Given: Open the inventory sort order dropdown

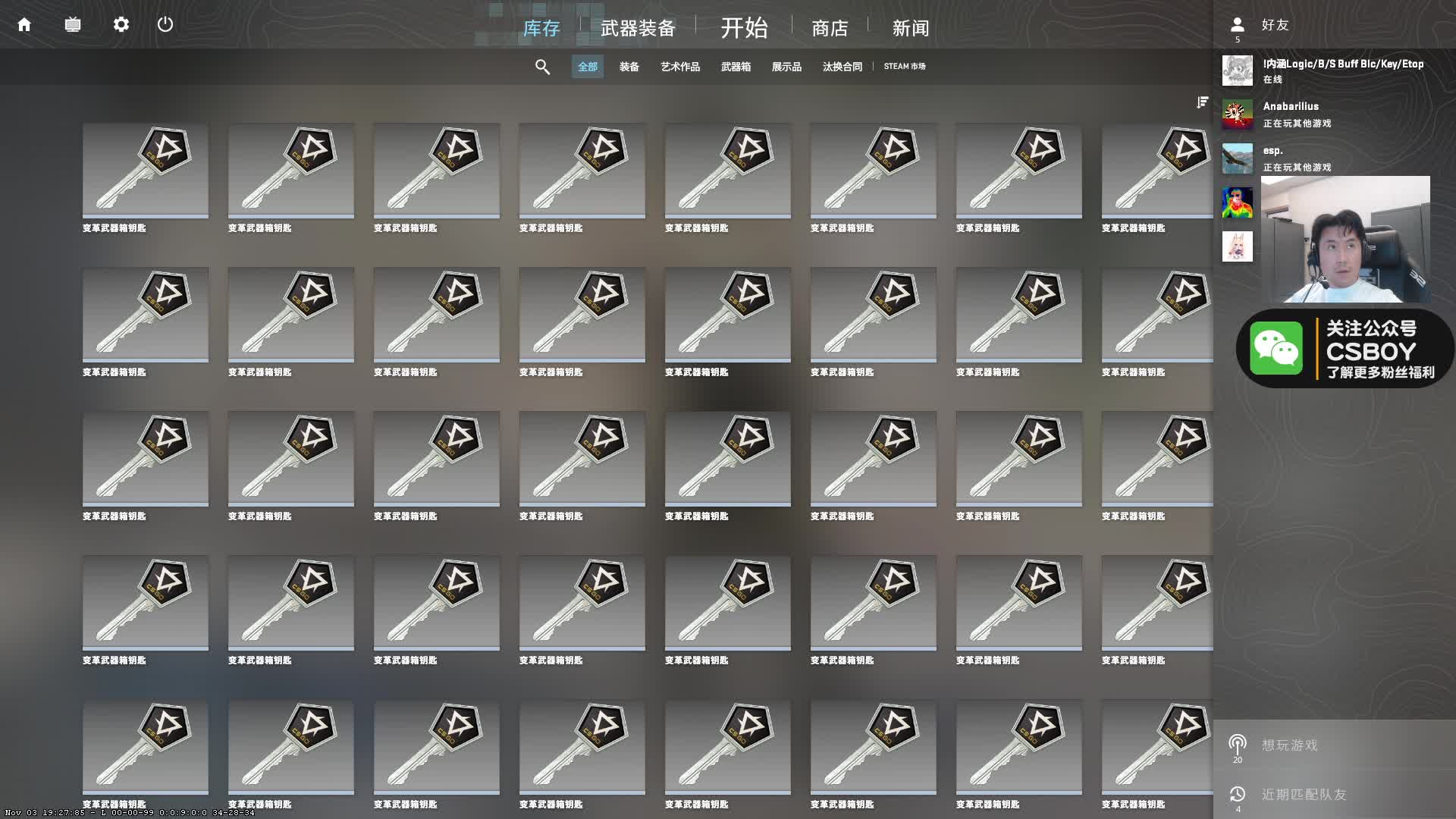Looking at the screenshot, I should (1202, 102).
